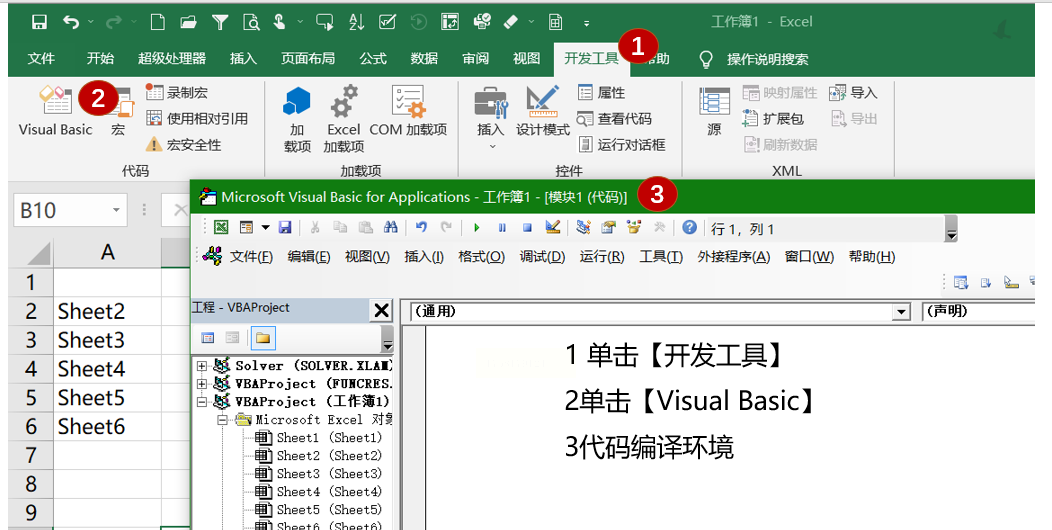
Task: Open 外接程序(A) menu in VBA editor
Action: pyautogui.click(x=733, y=256)
